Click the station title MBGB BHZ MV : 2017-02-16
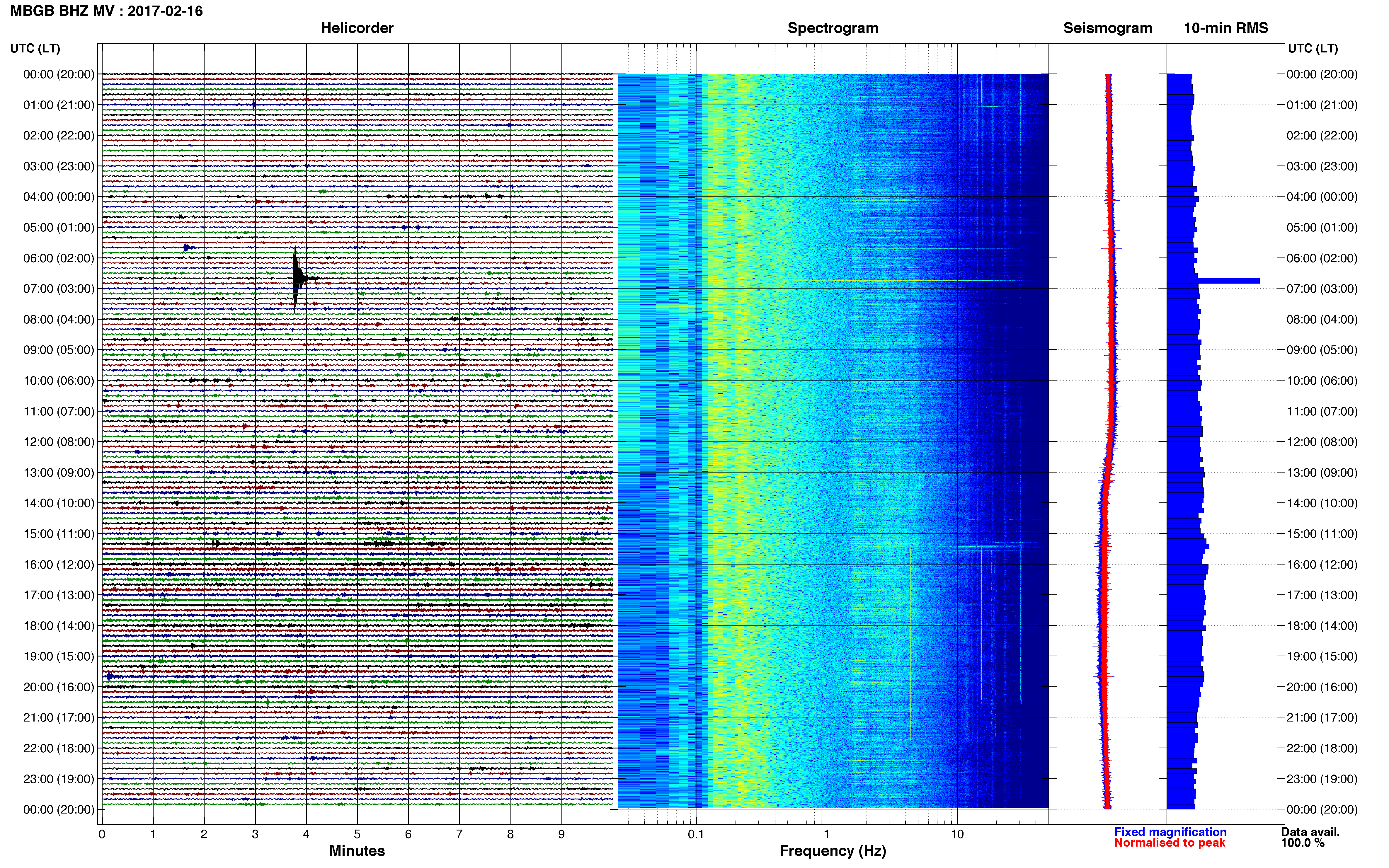Screen dimensions: 1389x868 tap(106, 11)
